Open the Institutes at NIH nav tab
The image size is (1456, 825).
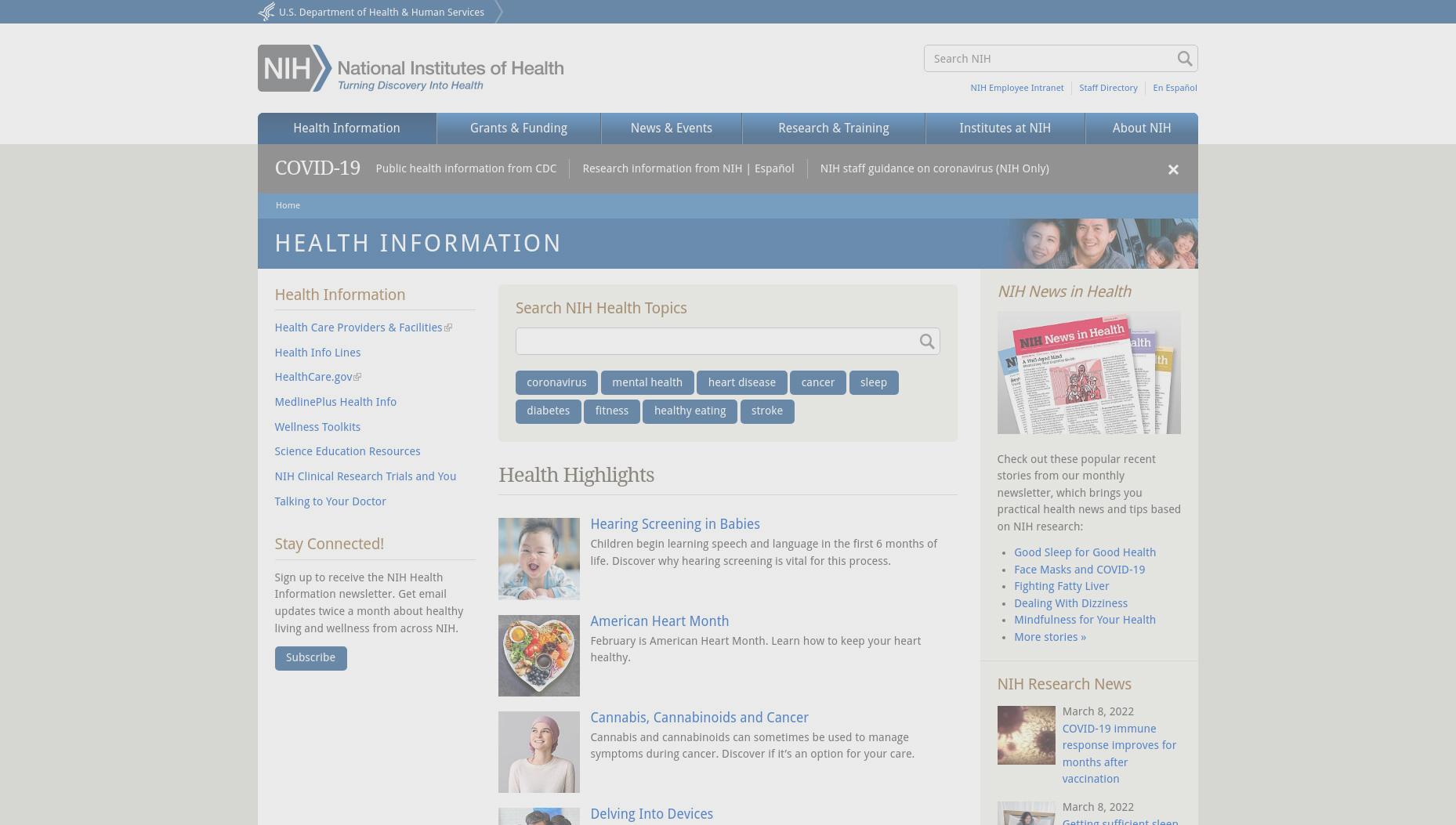pos(1005,128)
